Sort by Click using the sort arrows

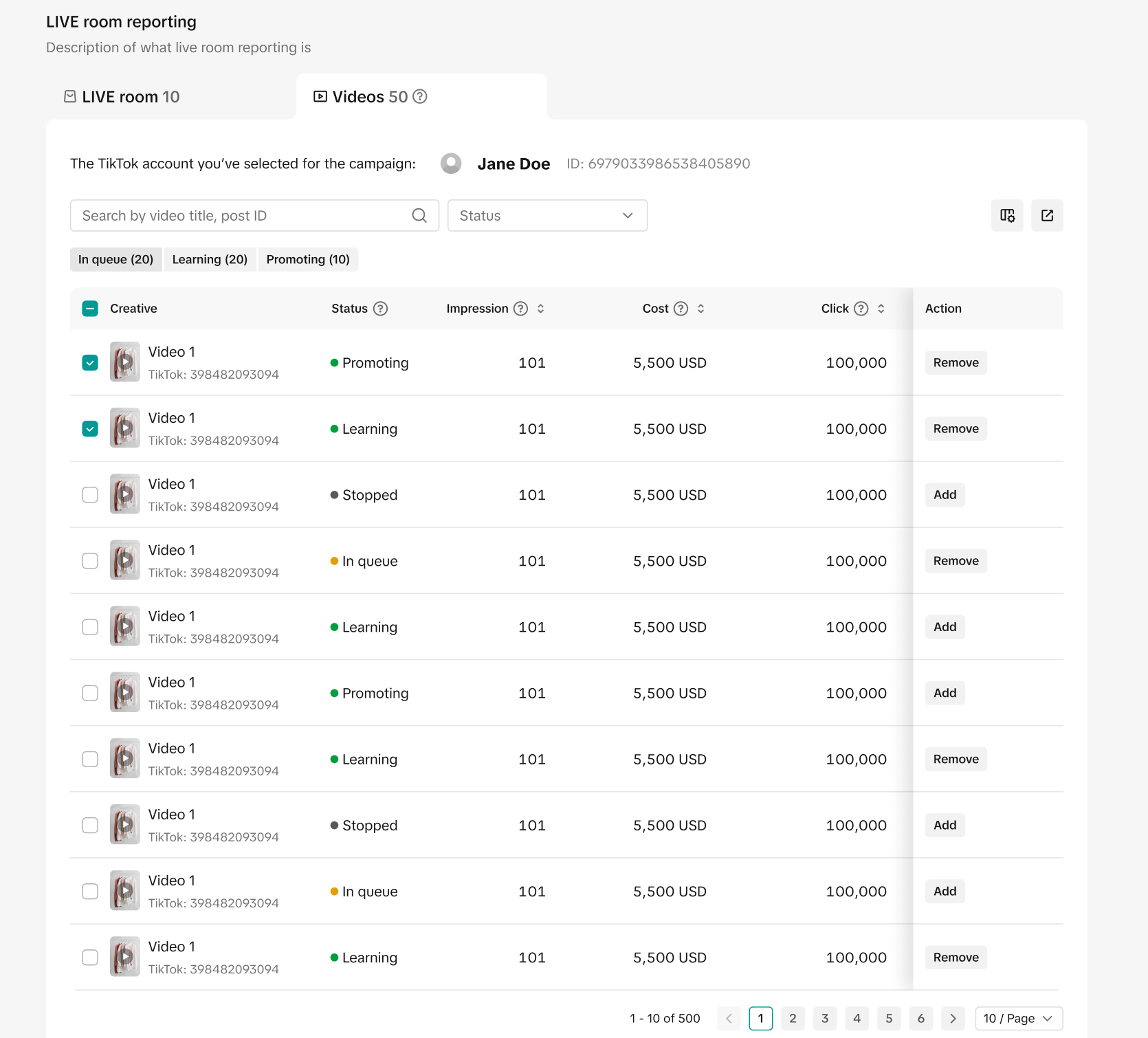tap(881, 309)
